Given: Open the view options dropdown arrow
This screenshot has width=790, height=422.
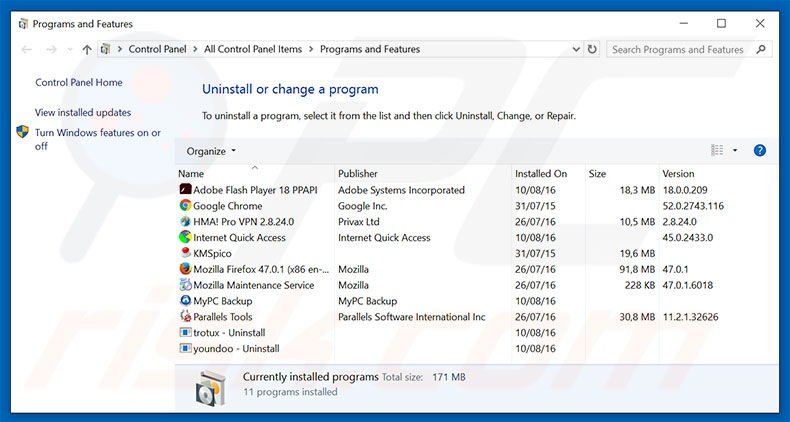Looking at the screenshot, I should tap(735, 150).
